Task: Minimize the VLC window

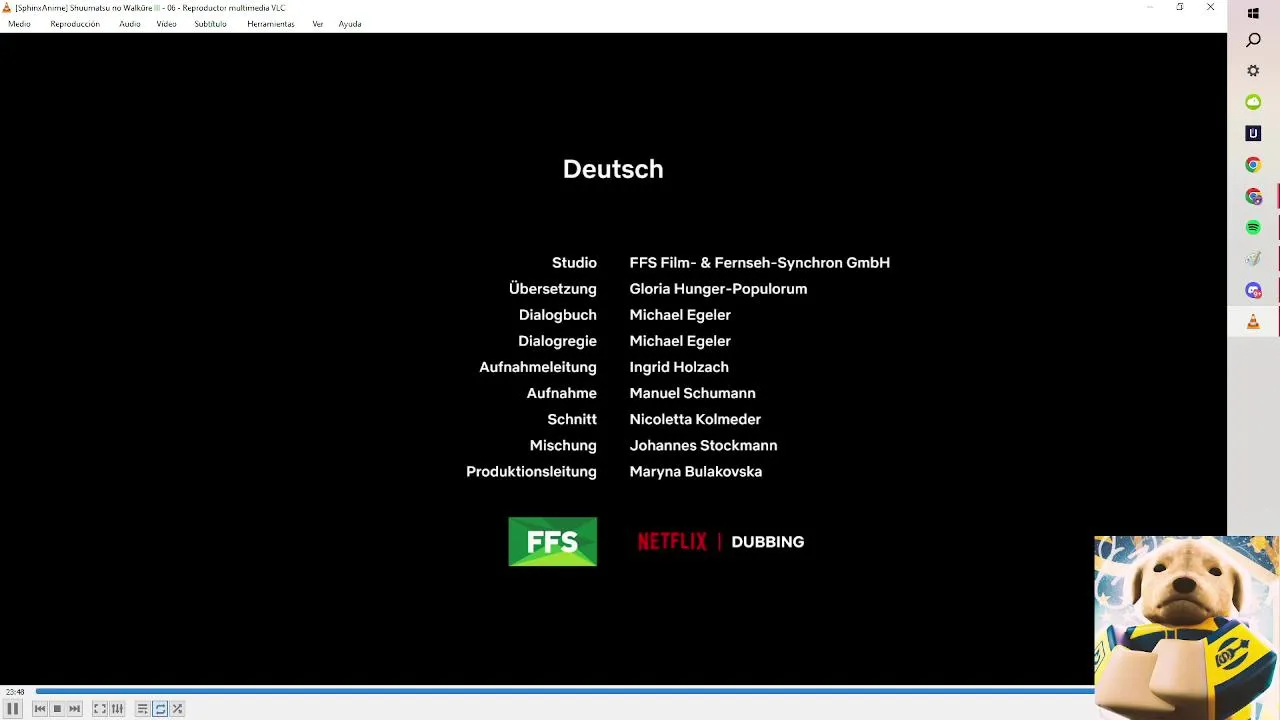Action: (x=1150, y=7)
